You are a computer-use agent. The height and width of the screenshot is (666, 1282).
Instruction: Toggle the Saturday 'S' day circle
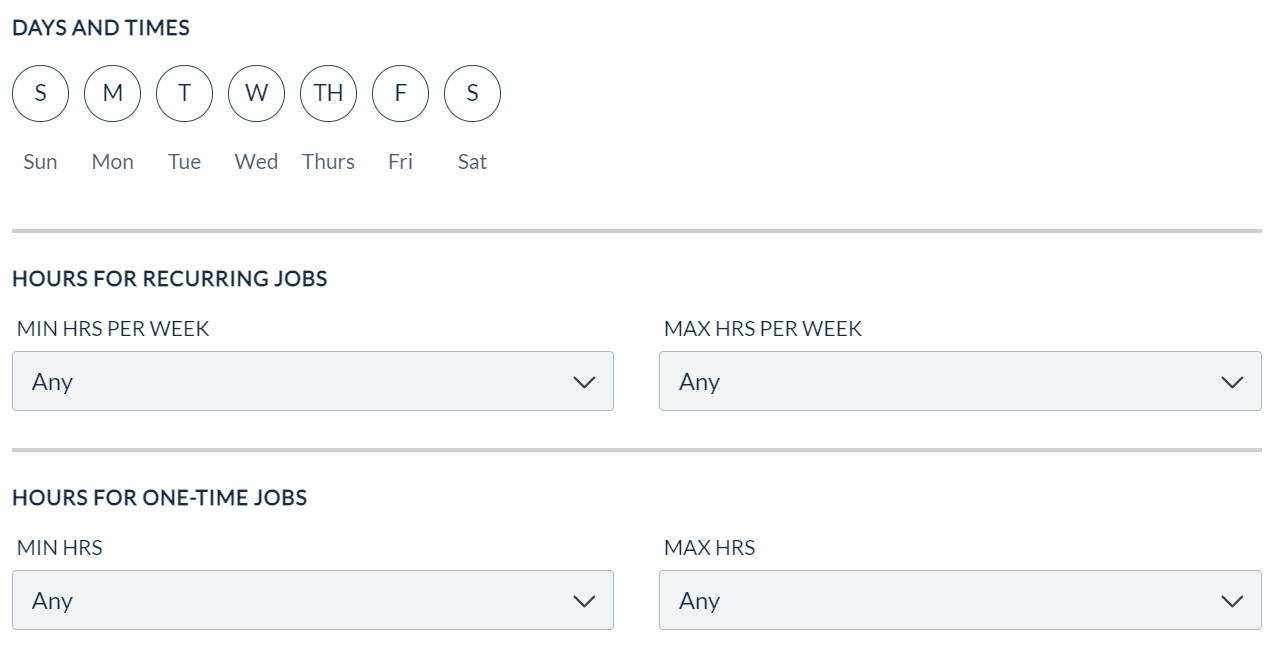[x=472, y=93]
